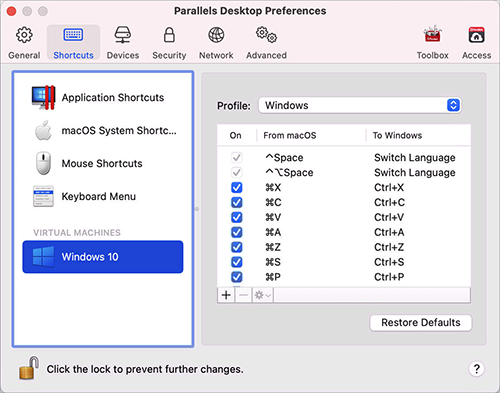Image resolution: width=500 pixels, height=393 pixels.
Task: Click the Restore Defaults button
Action: click(421, 323)
